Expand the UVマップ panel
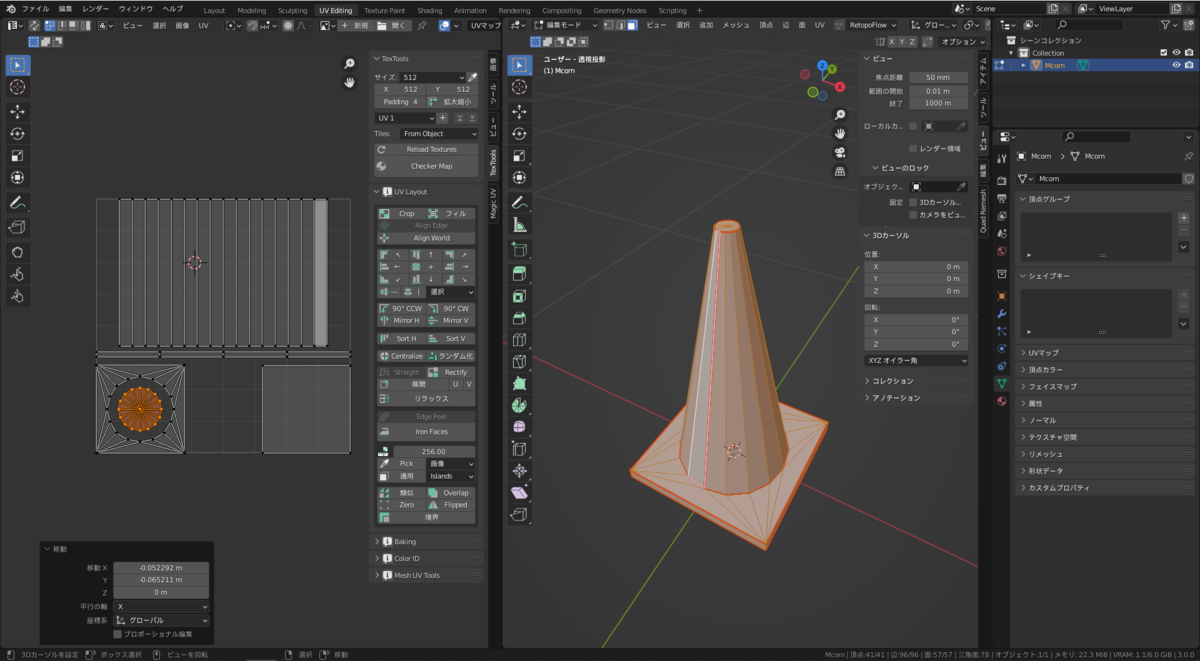Screen dimensions: 1200x661 (1043, 352)
